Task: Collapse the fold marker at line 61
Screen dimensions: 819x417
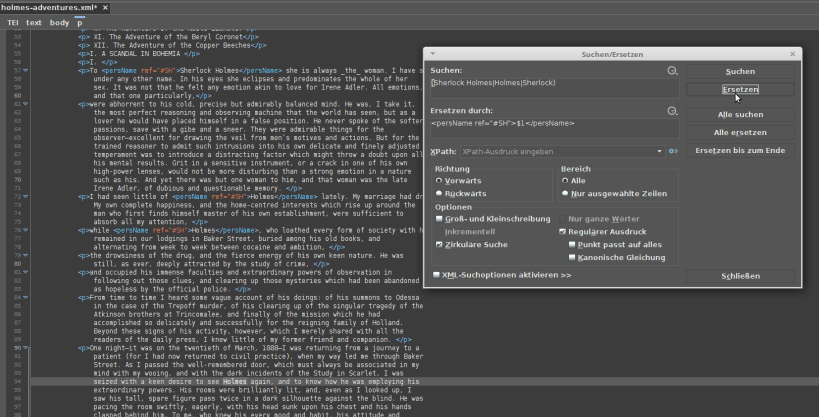Action: [x=25, y=103]
